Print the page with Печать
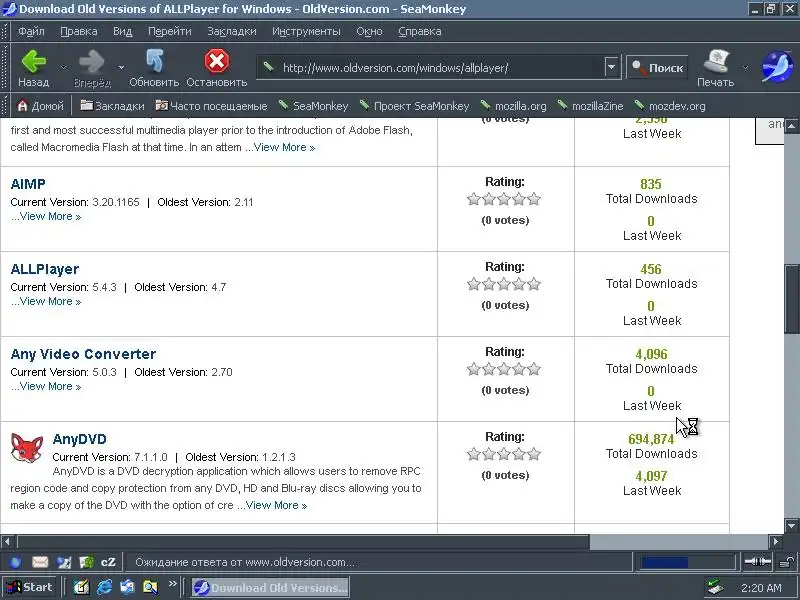The width and height of the screenshot is (800, 600). 715,68
